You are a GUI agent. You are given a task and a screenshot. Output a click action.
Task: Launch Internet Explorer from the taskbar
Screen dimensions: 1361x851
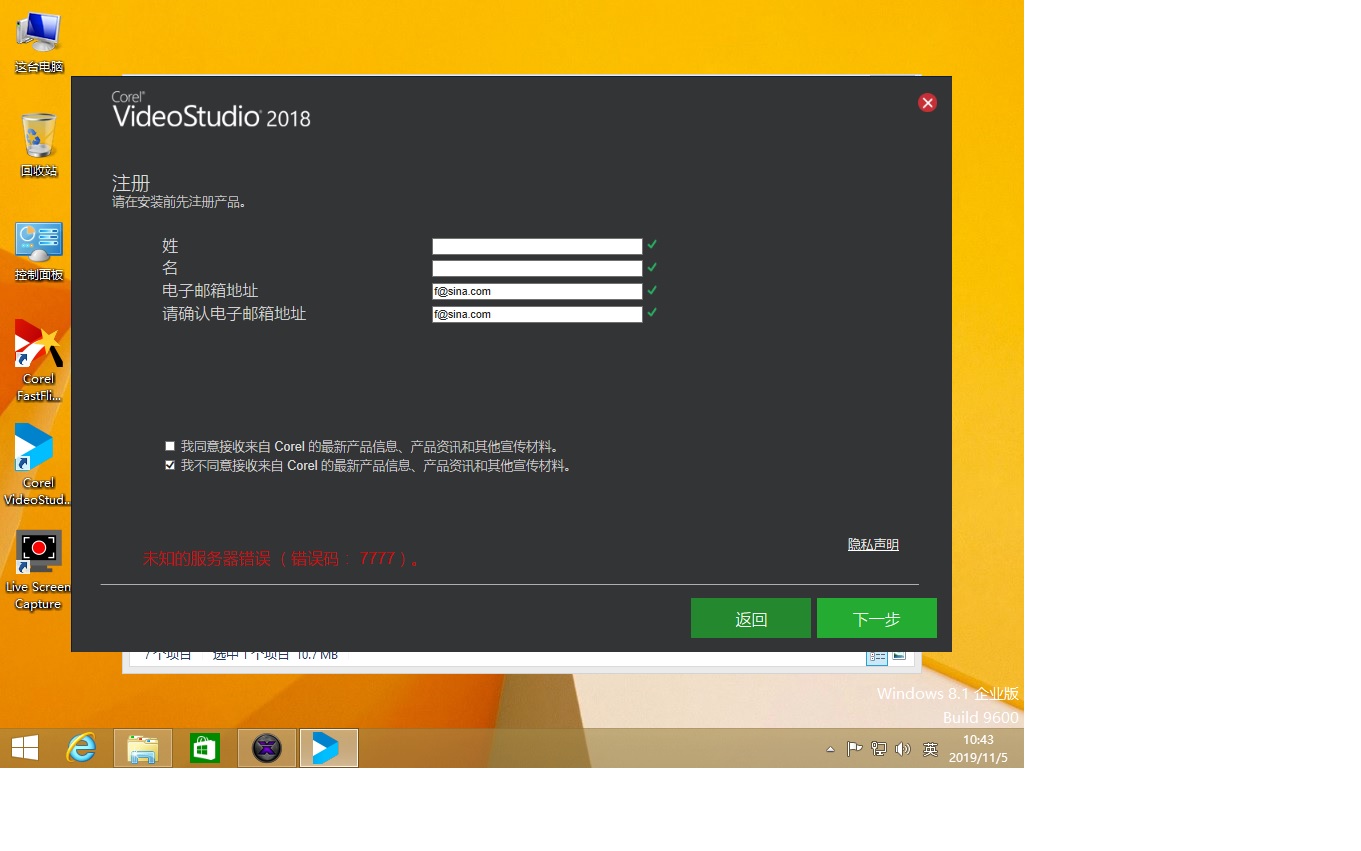click(81, 748)
